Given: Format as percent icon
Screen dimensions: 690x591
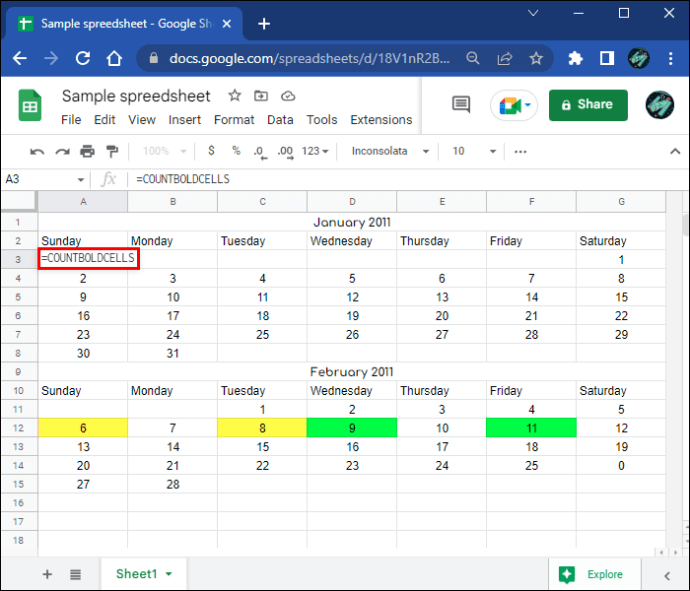Looking at the screenshot, I should pyautogui.click(x=236, y=151).
